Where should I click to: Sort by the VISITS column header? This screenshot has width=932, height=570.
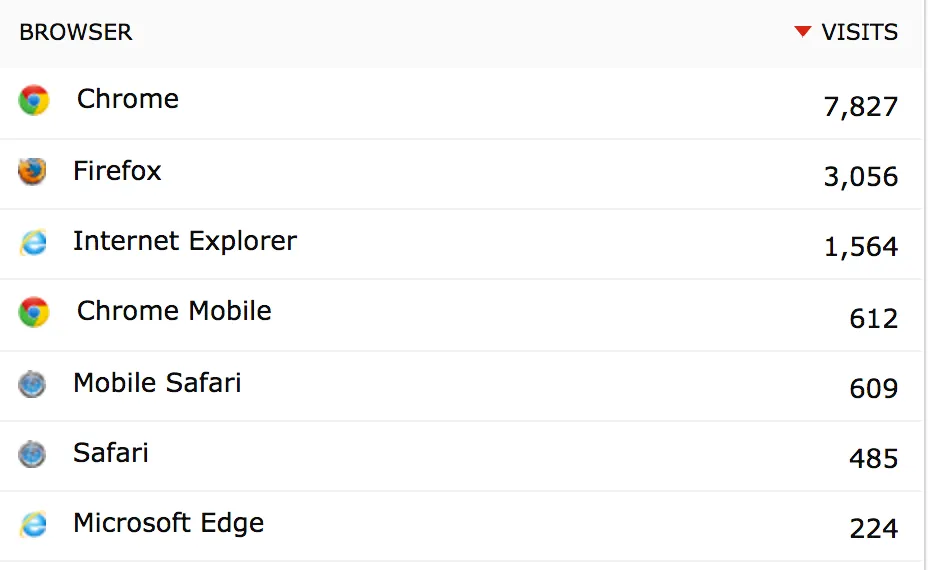859,32
